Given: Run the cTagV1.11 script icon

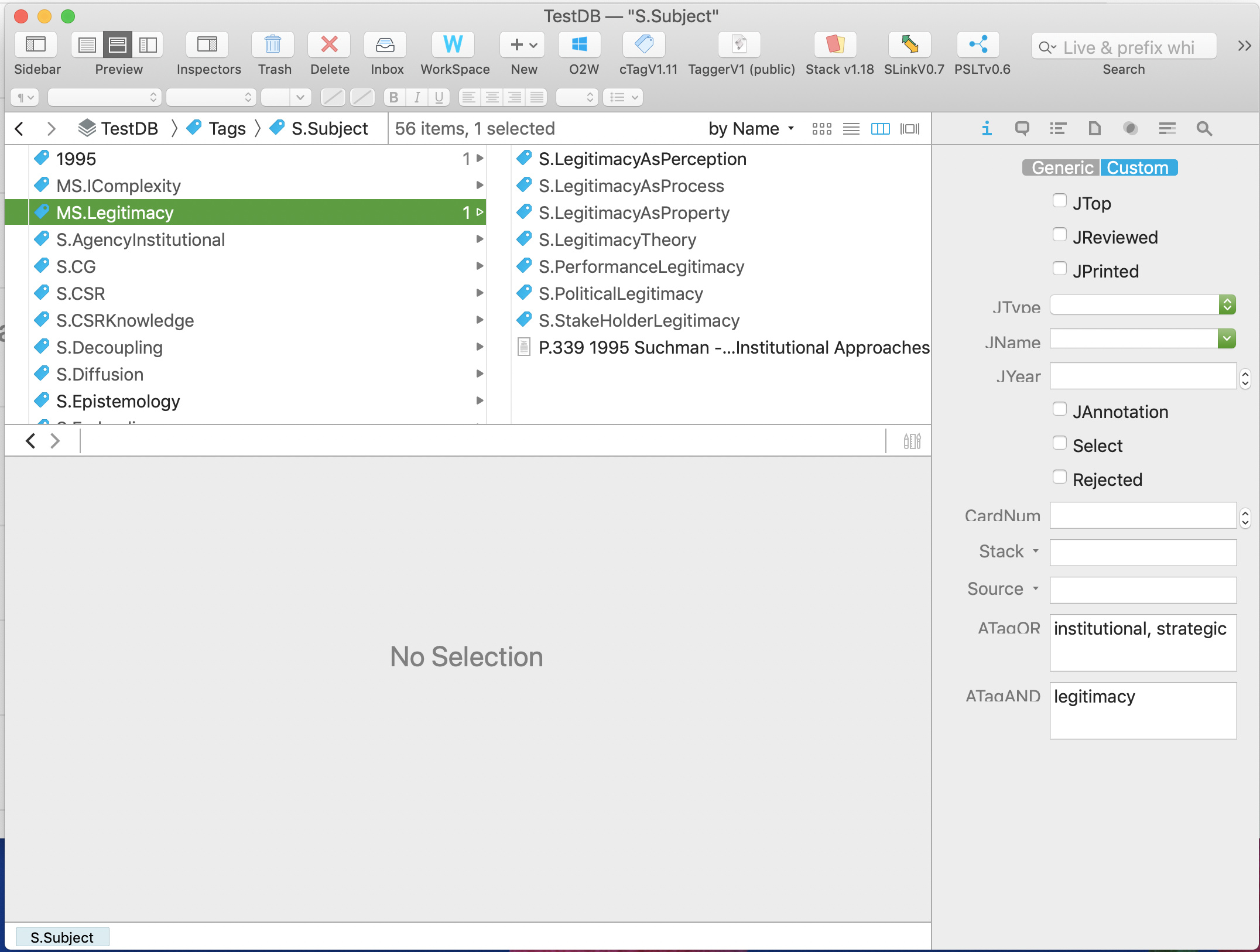Looking at the screenshot, I should [644, 45].
